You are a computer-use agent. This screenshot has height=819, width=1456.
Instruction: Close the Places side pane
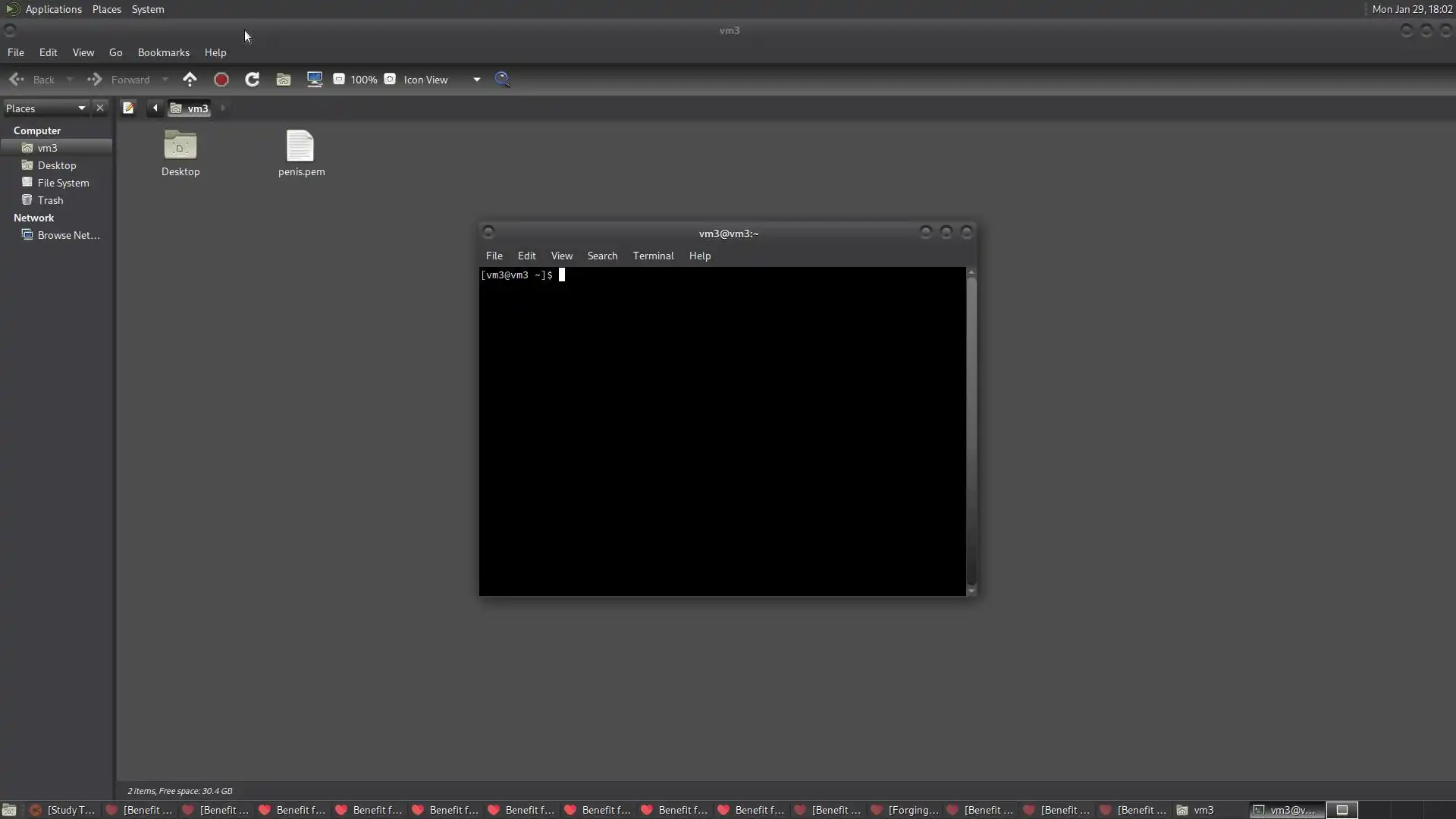[100, 108]
